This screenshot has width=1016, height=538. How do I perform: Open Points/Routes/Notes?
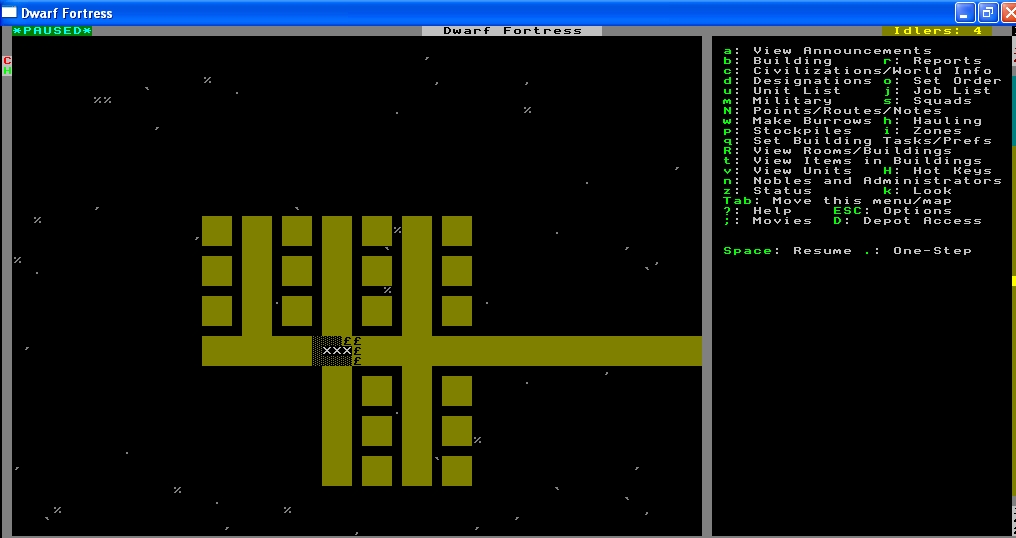click(x=833, y=111)
